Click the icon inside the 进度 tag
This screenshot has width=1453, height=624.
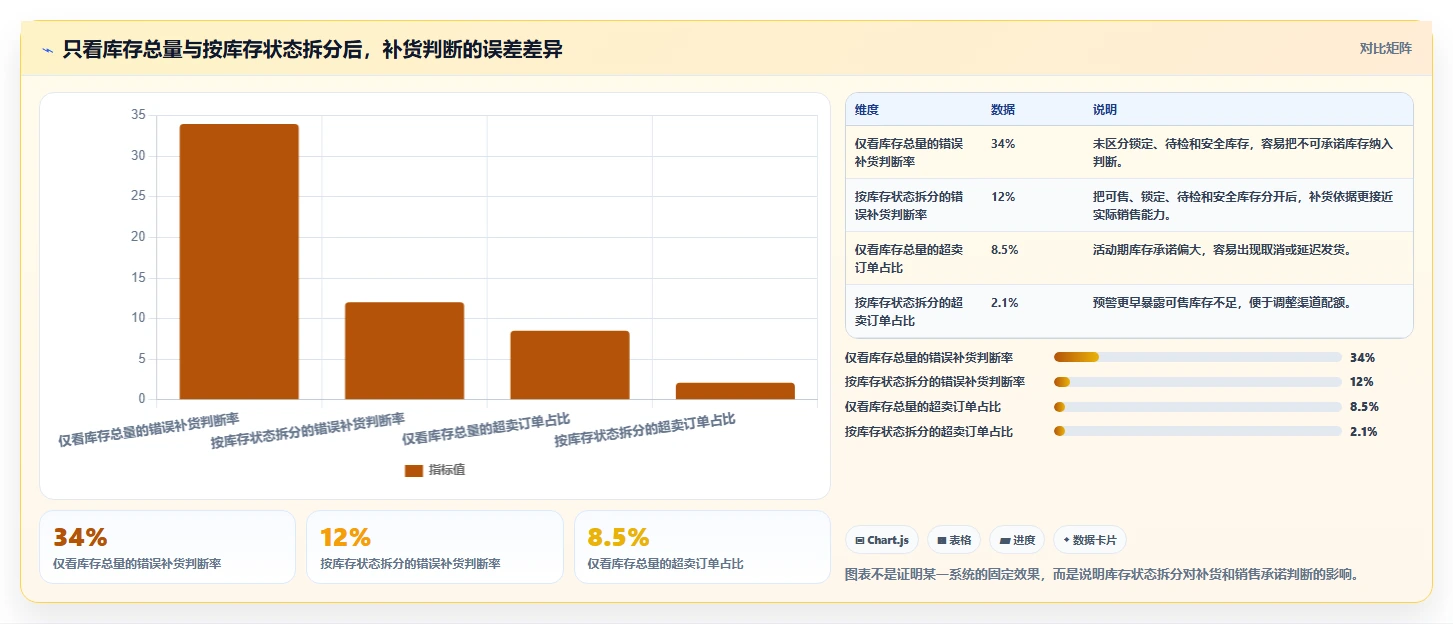(x=1004, y=540)
